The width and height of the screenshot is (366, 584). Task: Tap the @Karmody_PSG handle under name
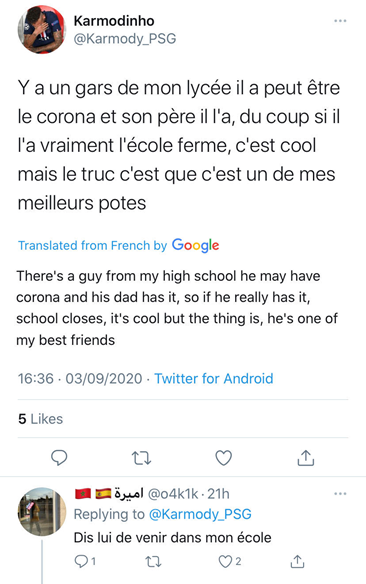click(125, 39)
